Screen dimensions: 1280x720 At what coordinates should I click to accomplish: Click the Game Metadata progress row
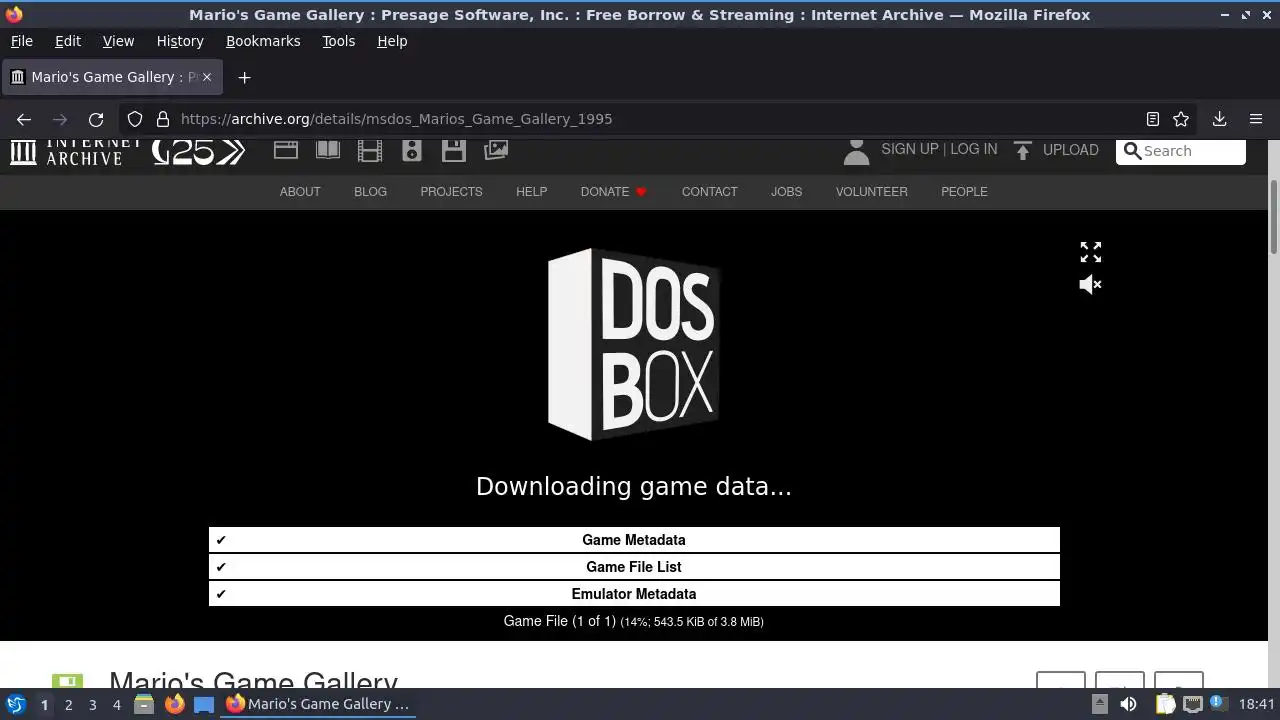pyautogui.click(x=634, y=540)
